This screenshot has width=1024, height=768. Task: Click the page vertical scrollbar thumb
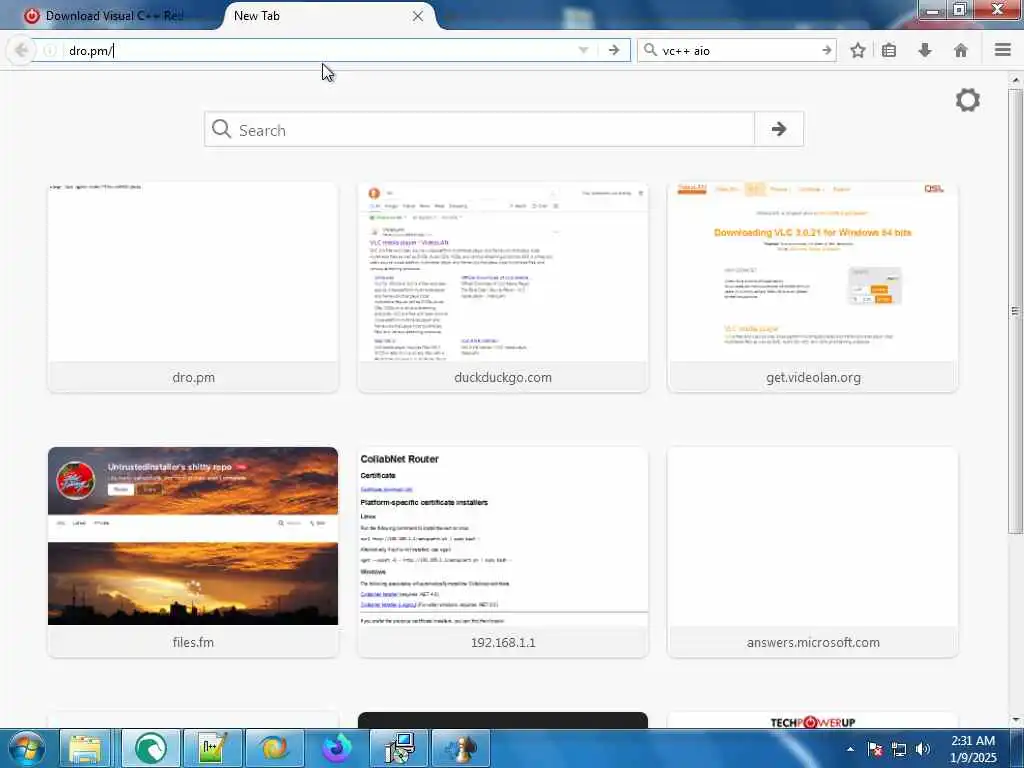(x=1015, y=311)
